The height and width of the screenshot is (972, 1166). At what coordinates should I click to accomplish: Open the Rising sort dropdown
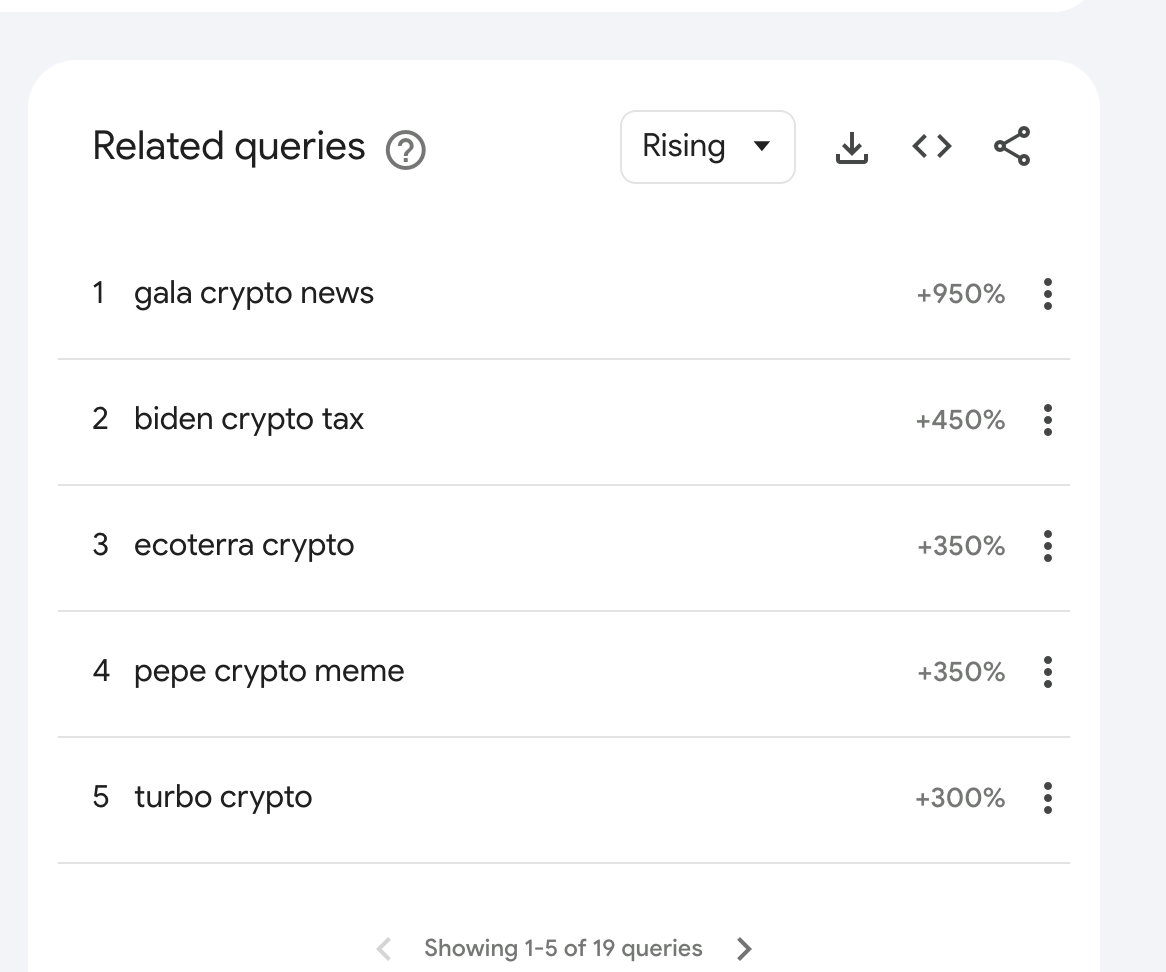pyautogui.click(x=707, y=147)
